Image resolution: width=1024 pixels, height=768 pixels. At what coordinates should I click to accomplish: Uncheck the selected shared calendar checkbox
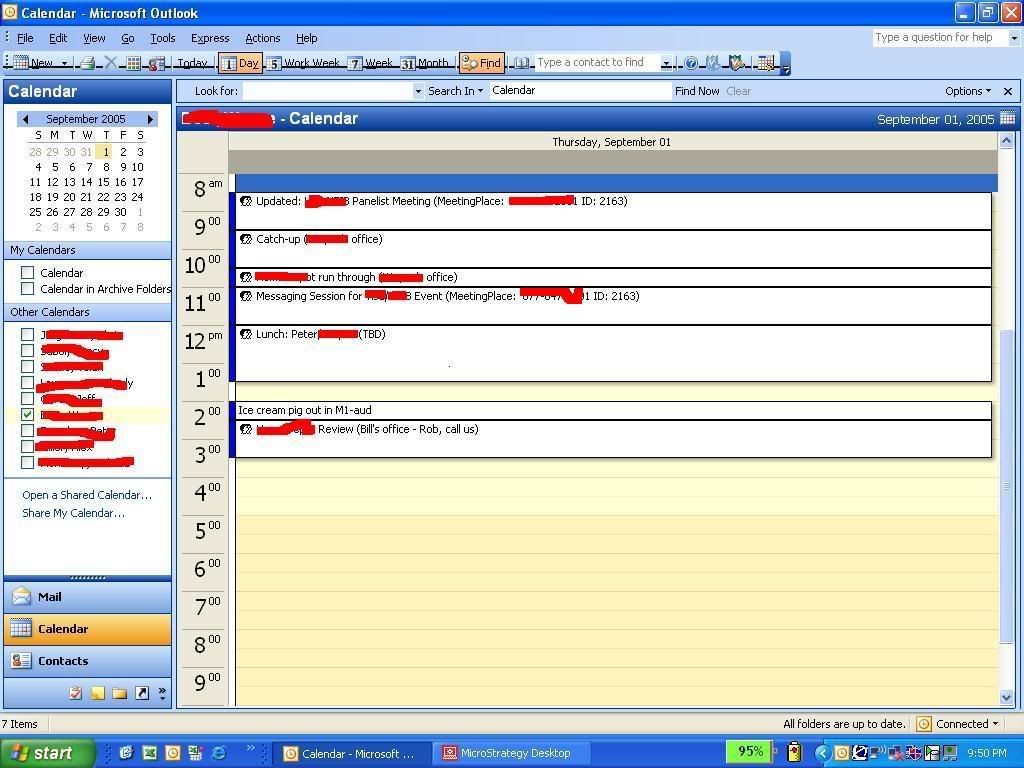pos(28,414)
